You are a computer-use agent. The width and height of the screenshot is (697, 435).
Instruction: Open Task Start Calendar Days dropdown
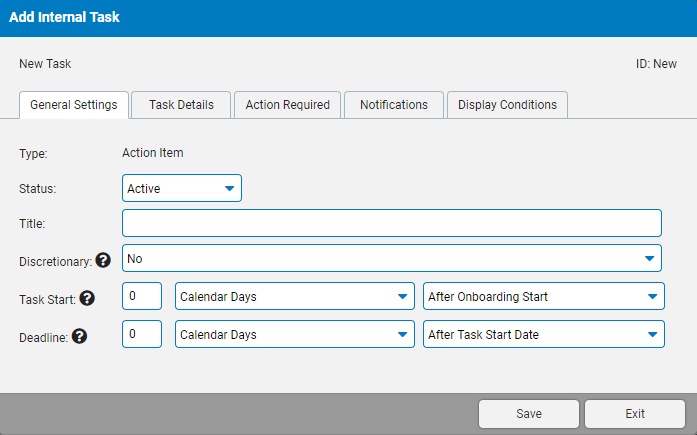tap(295, 296)
